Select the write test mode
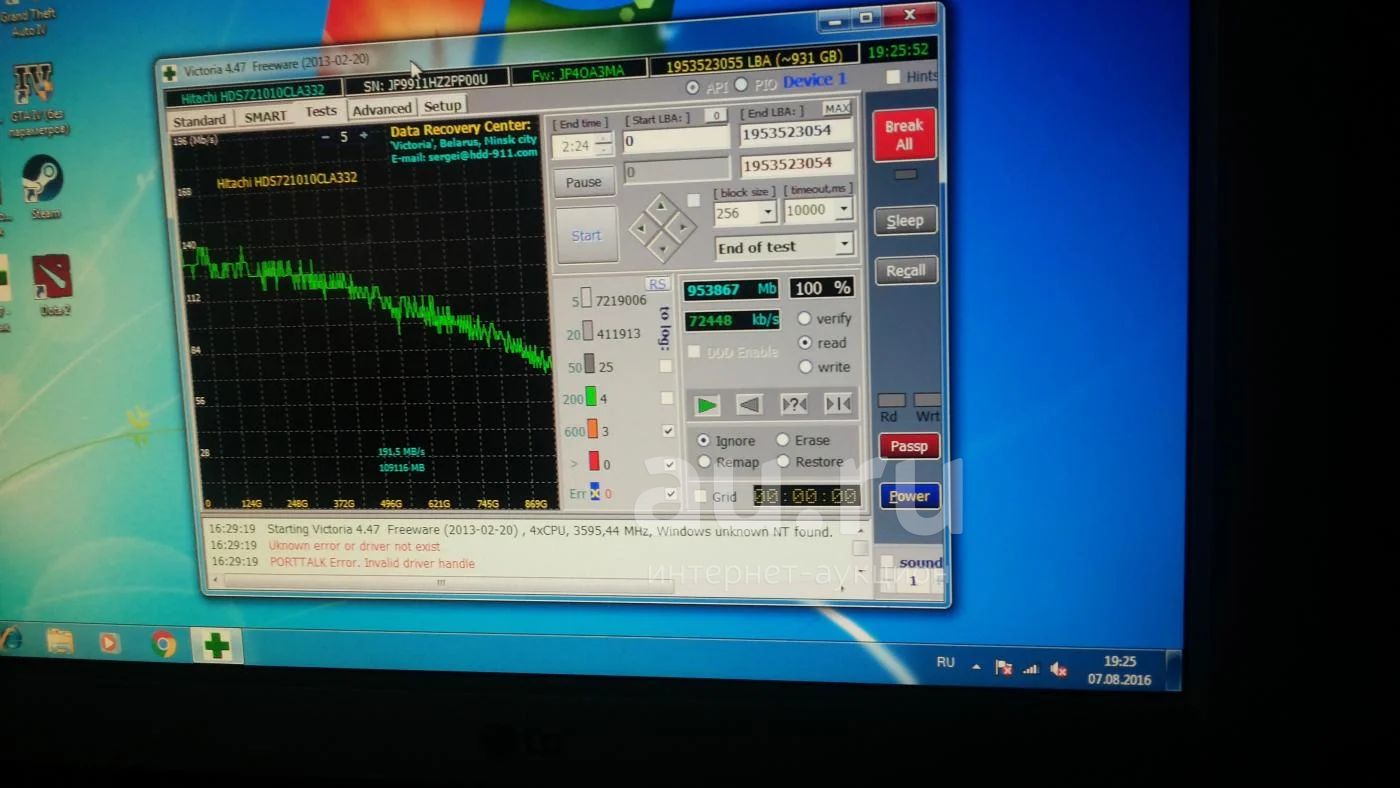The image size is (1400, 788). tap(806, 367)
